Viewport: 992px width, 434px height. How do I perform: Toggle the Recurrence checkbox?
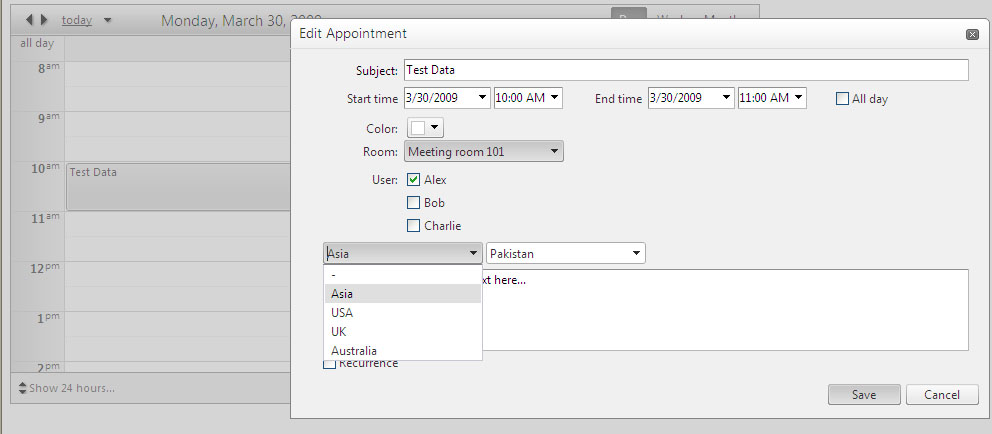(x=329, y=364)
